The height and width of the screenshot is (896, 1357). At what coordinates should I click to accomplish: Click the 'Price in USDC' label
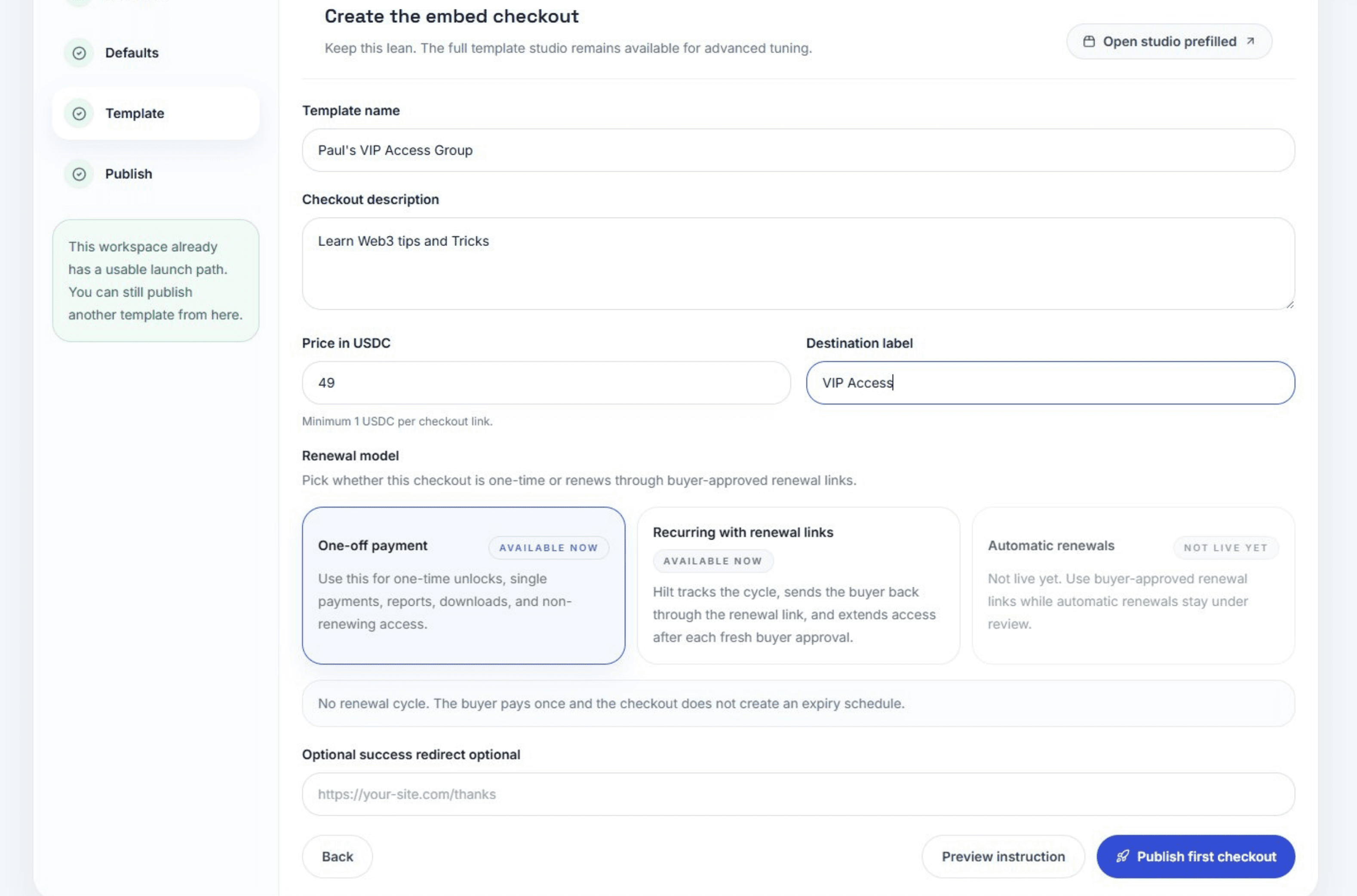pyautogui.click(x=346, y=344)
